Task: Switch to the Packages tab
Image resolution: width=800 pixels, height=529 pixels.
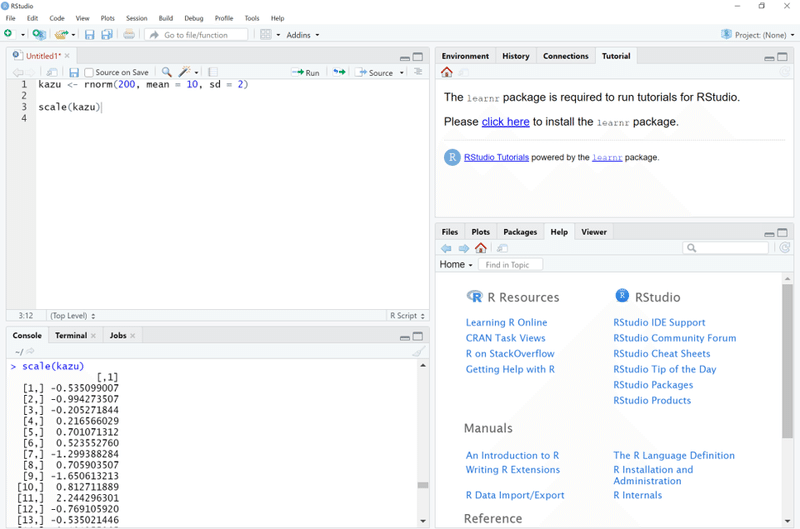Action: (520, 232)
